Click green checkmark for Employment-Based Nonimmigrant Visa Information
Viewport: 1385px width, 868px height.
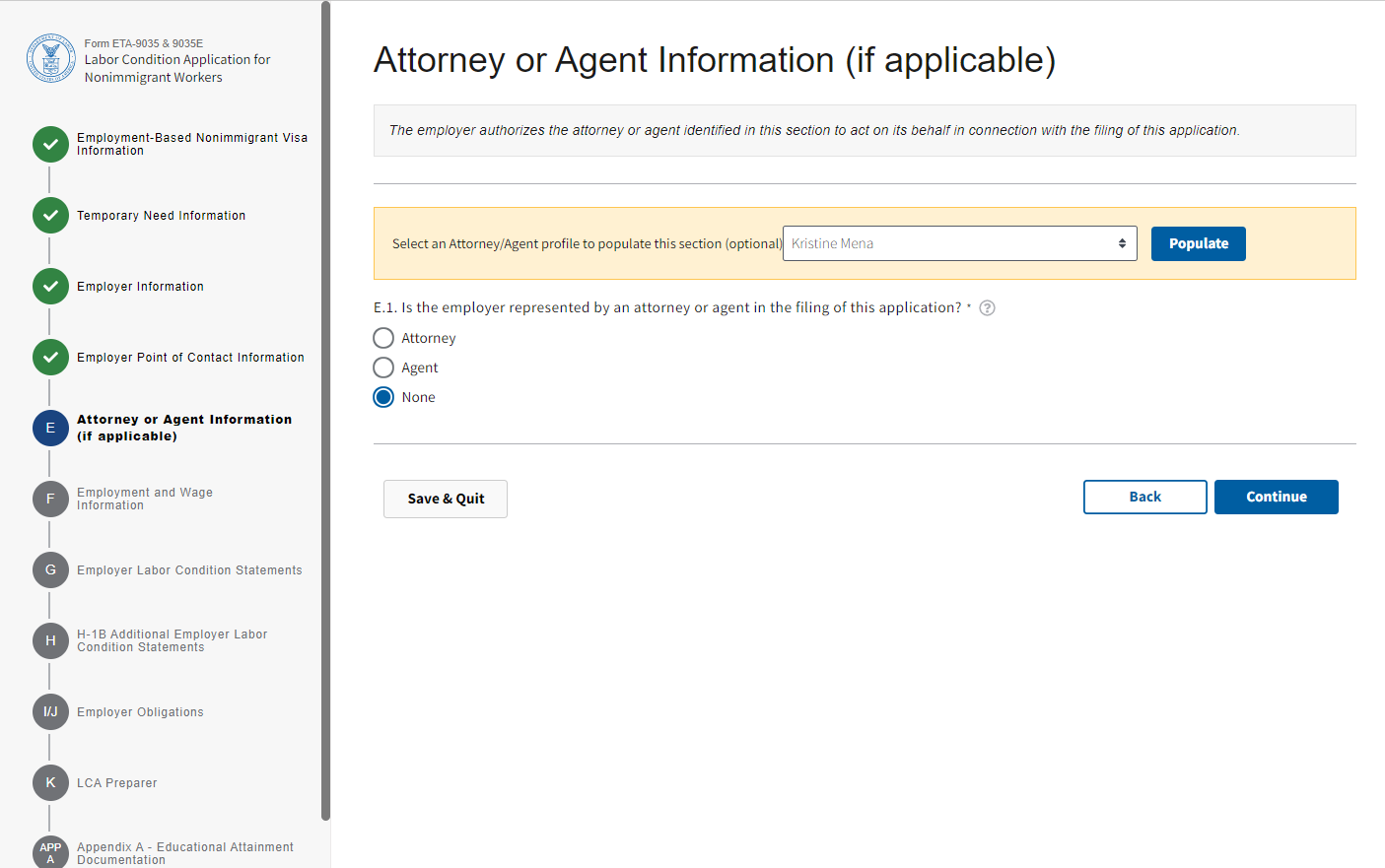click(50, 144)
